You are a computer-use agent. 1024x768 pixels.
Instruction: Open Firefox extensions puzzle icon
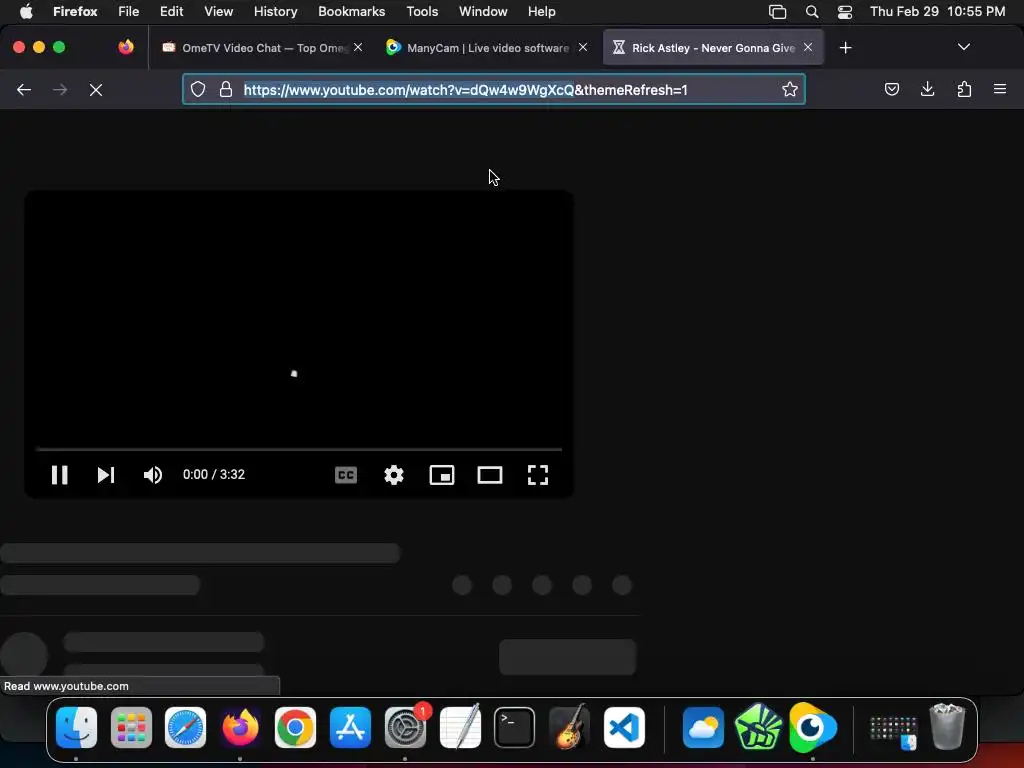tap(964, 89)
